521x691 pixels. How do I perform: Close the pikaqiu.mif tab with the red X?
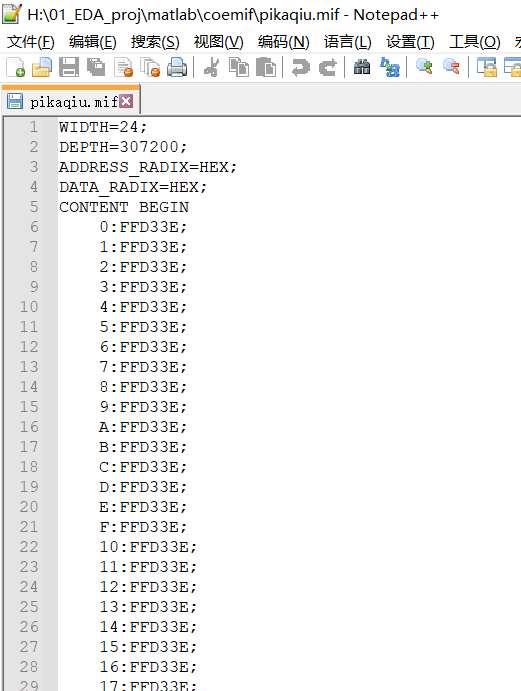tap(126, 101)
